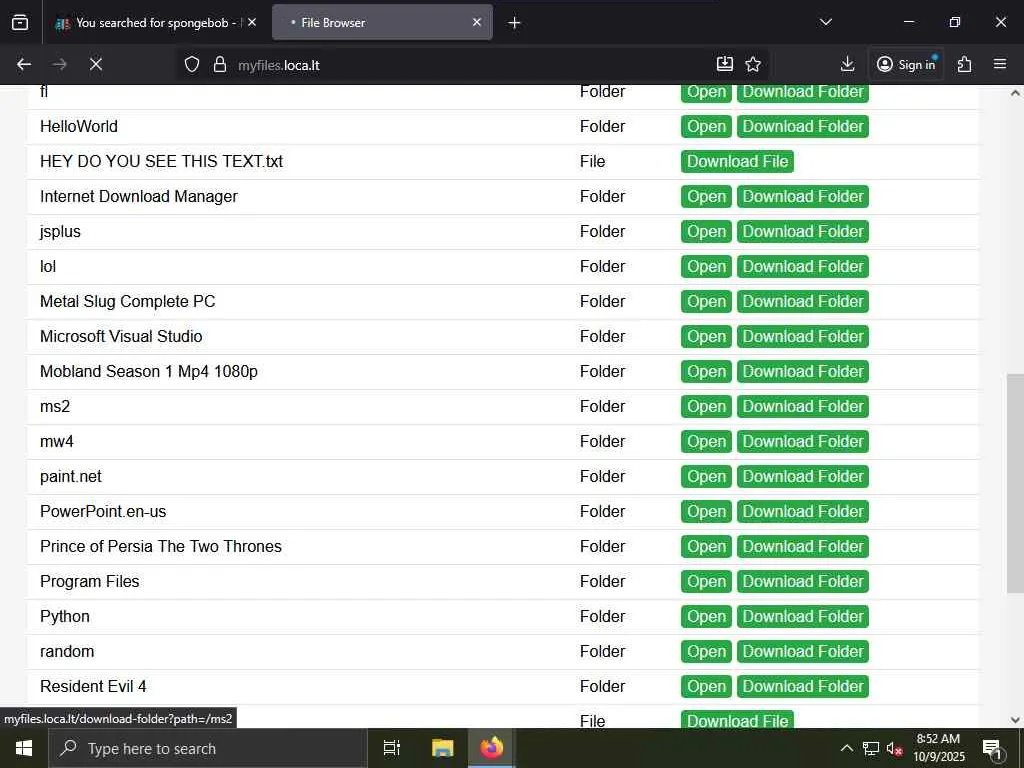Open the downloads arrow icon
This screenshot has width=1024, height=768.
pyautogui.click(x=847, y=64)
